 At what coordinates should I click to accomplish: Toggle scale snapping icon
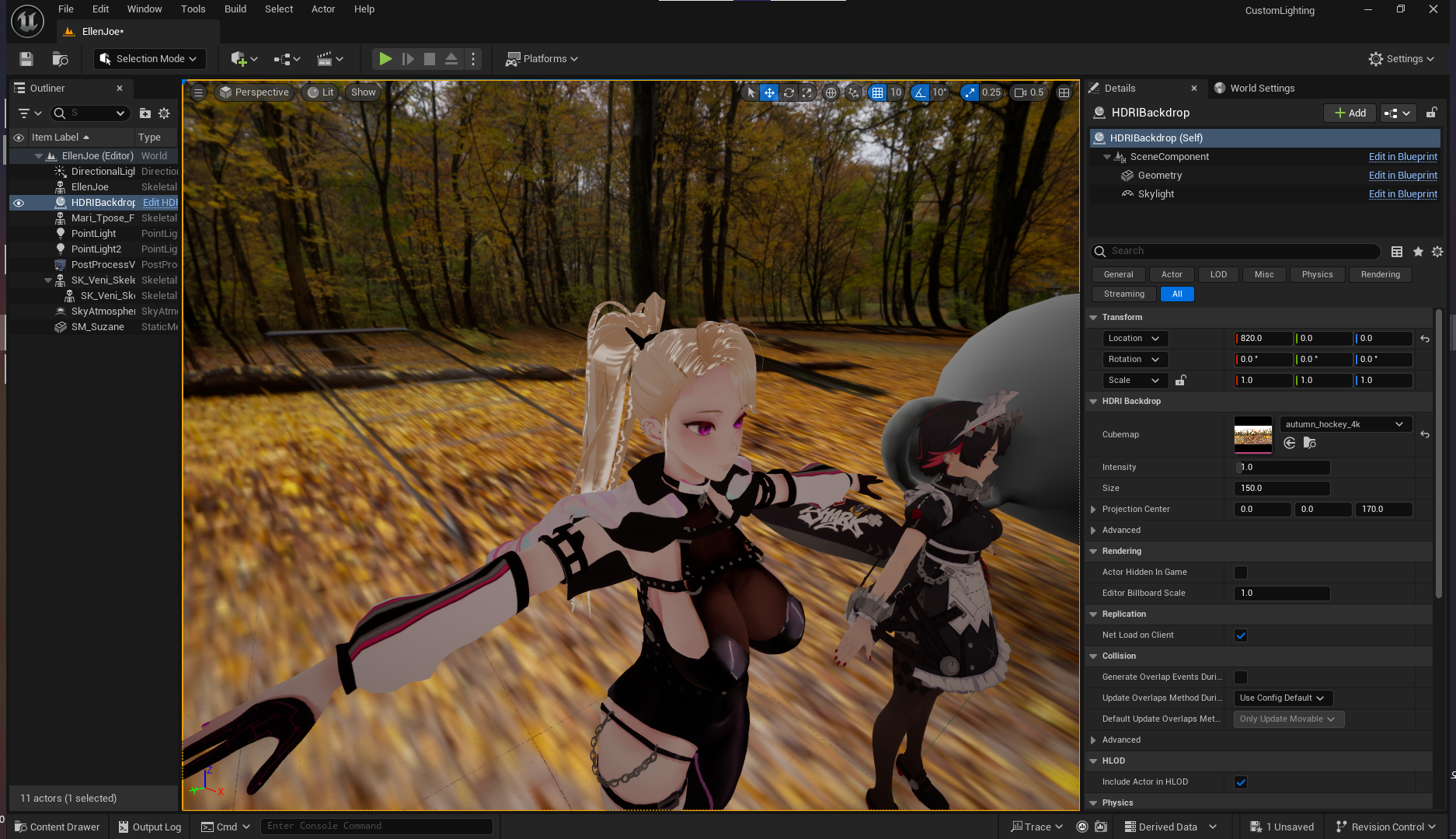970,92
